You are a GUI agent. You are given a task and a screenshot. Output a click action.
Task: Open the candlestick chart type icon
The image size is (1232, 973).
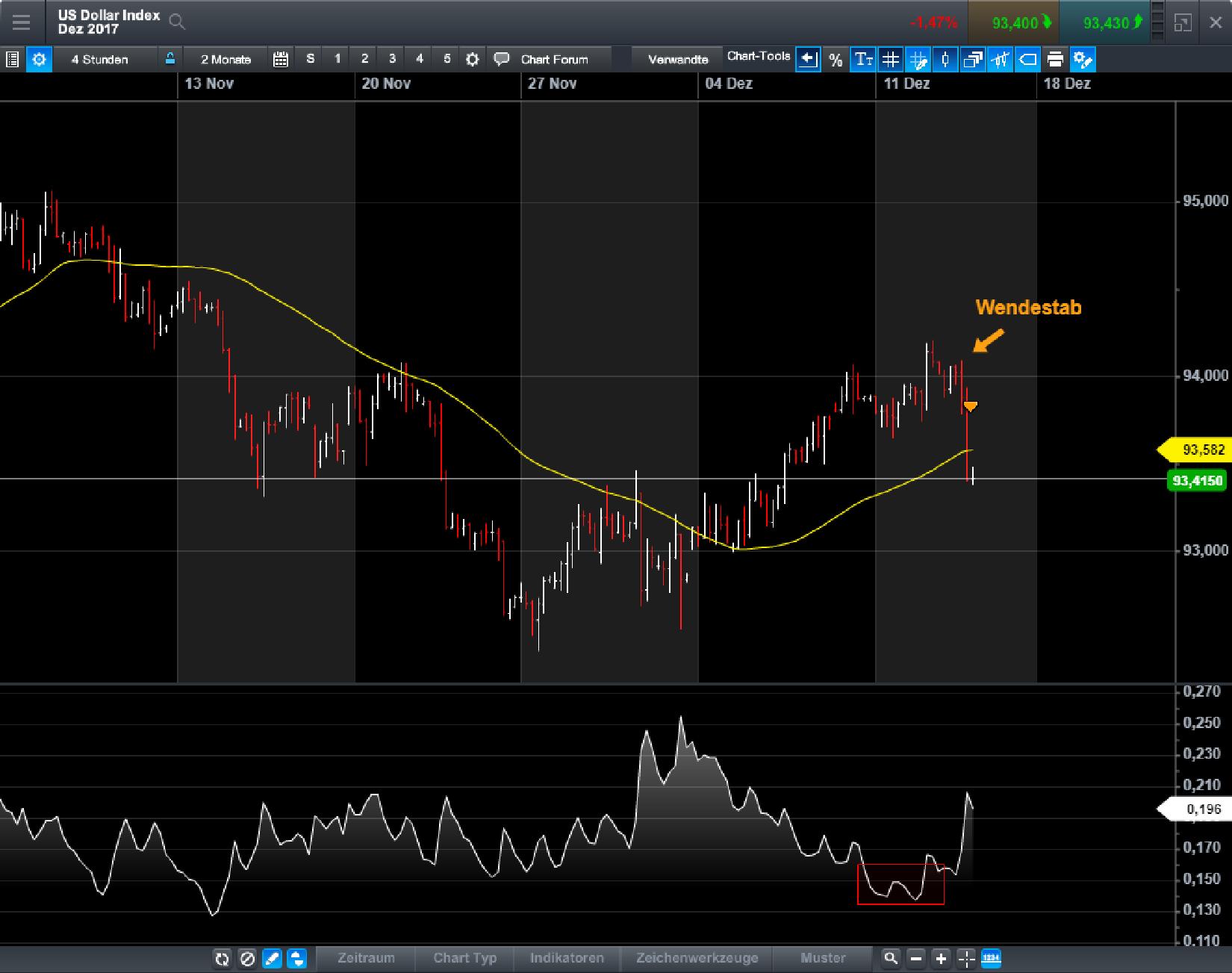coord(945,60)
